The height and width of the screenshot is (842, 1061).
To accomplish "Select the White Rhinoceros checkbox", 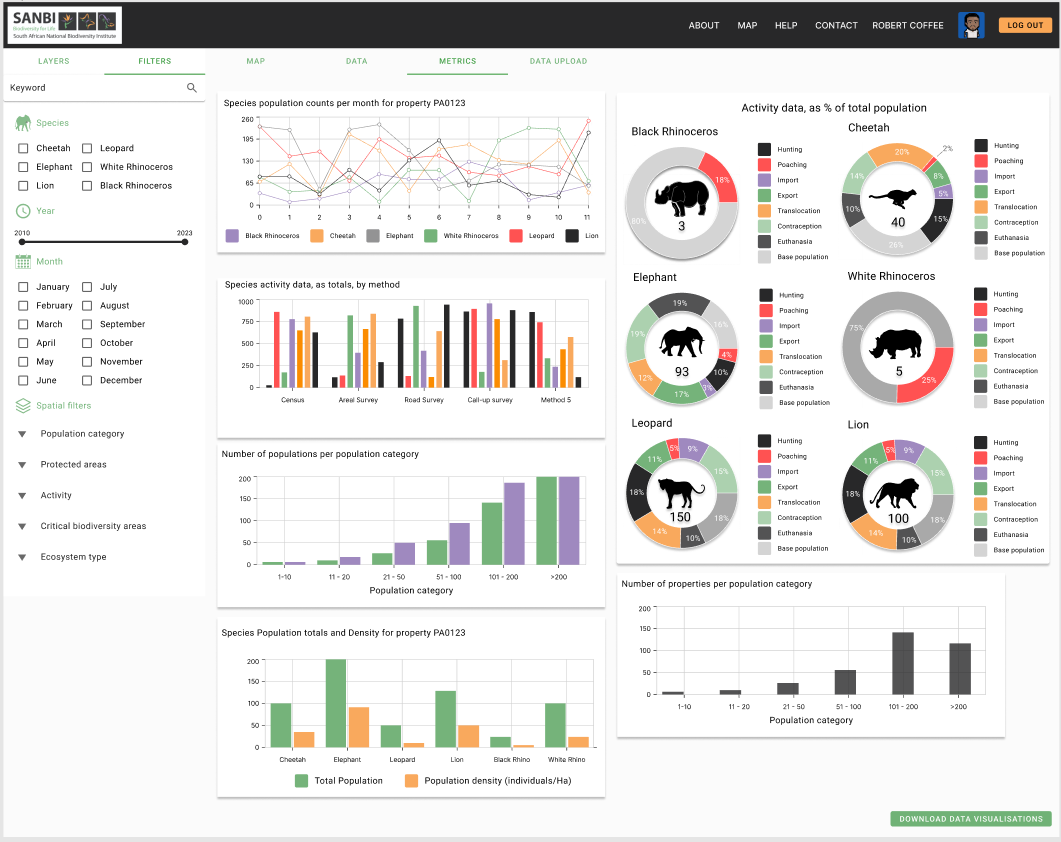I will tap(89, 166).
